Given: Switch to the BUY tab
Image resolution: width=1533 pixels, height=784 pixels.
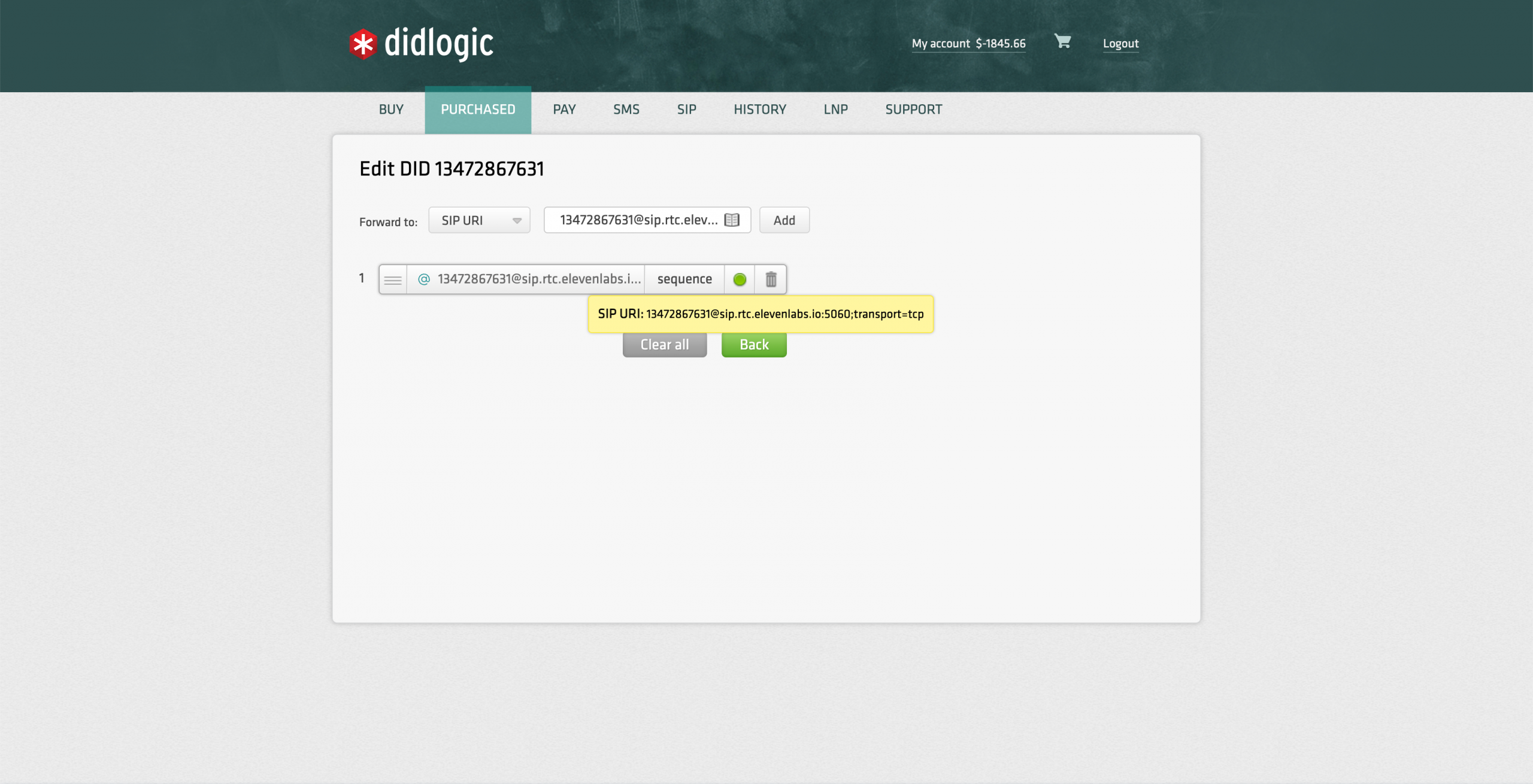Looking at the screenshot, I should 391,110.
